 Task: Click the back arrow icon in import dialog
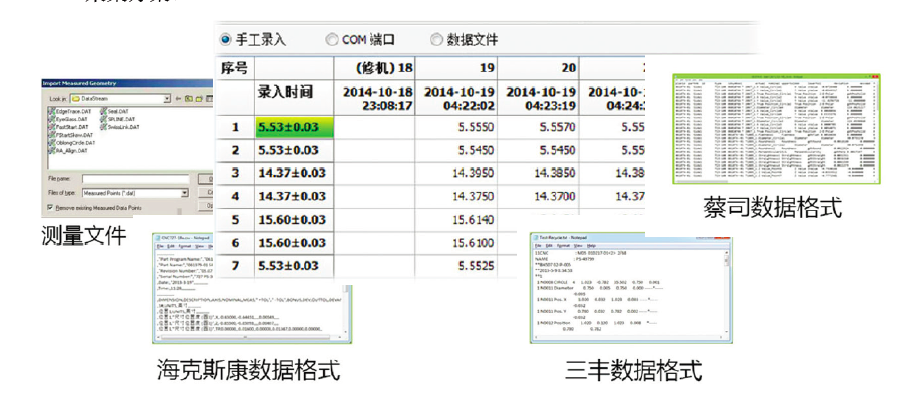[178, 99]
